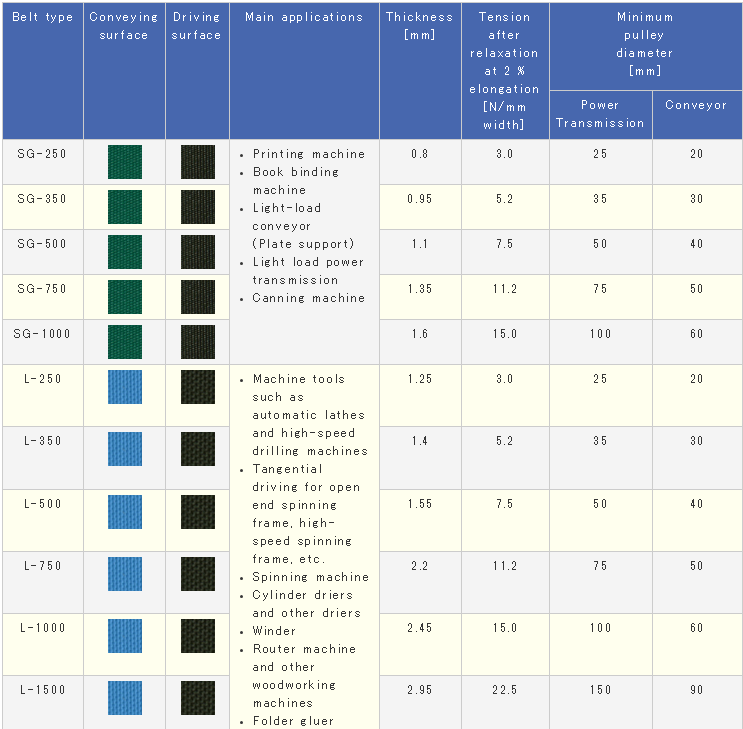Click the SG-1000 belt type label
Screen dimensions: 743x729
click(42, 334)
